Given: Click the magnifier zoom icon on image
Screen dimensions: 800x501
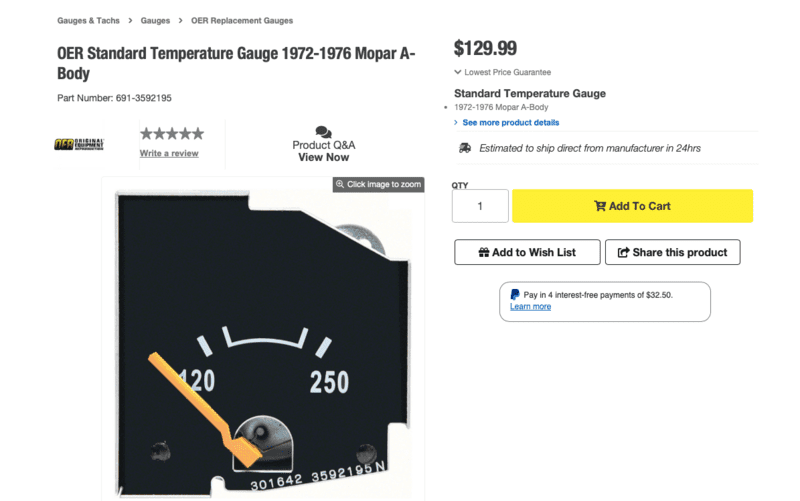Looking at the screenshot, I should pyautogui.click(x=340, y=184).
